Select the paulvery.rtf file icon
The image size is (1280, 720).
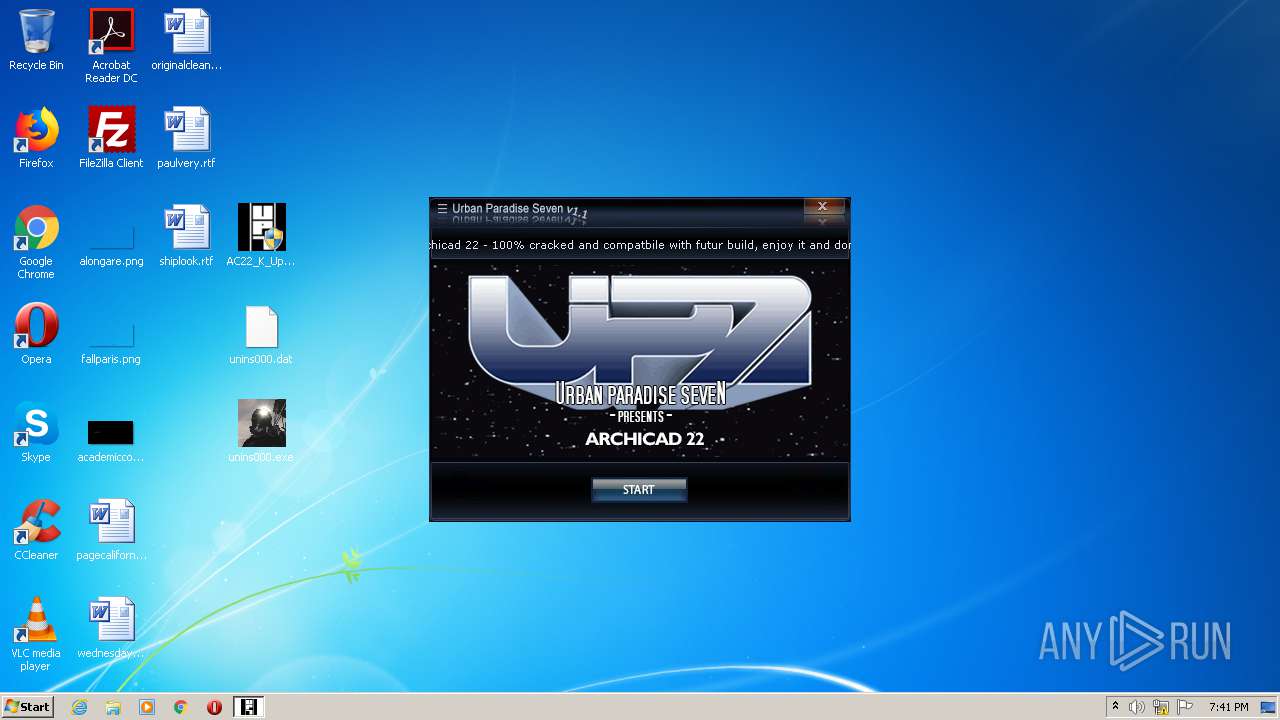pyautogui.click(x=187, y=138)
